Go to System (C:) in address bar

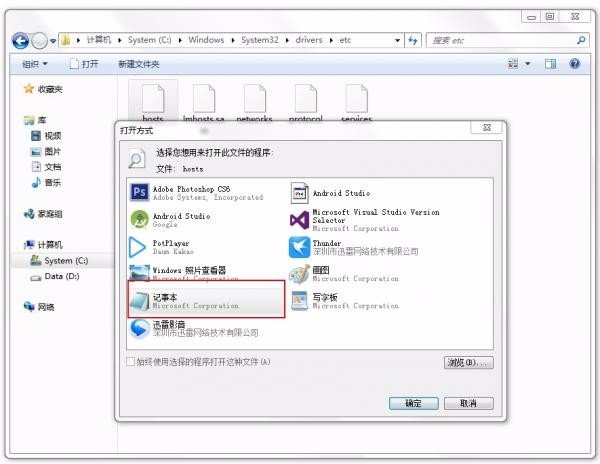150,40
